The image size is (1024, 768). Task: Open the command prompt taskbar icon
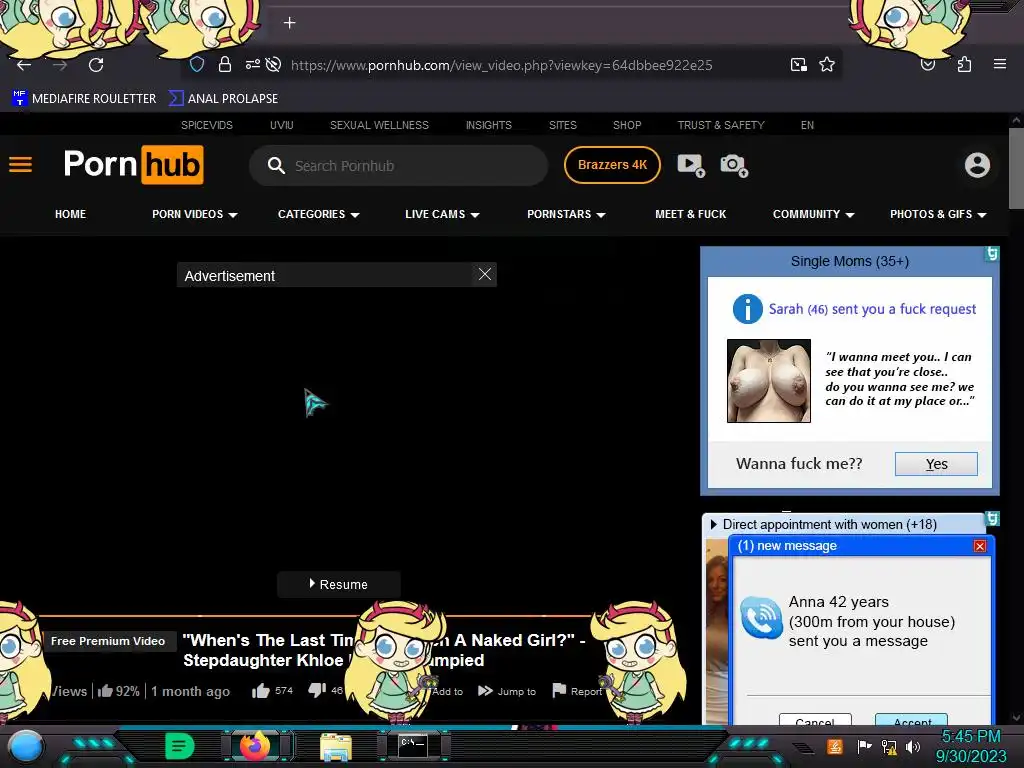tap(413, 746)
